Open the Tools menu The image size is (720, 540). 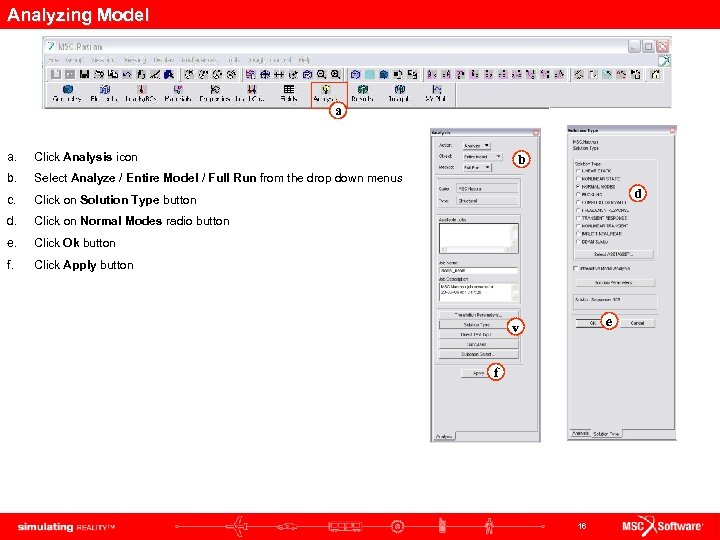coord(233,60)
